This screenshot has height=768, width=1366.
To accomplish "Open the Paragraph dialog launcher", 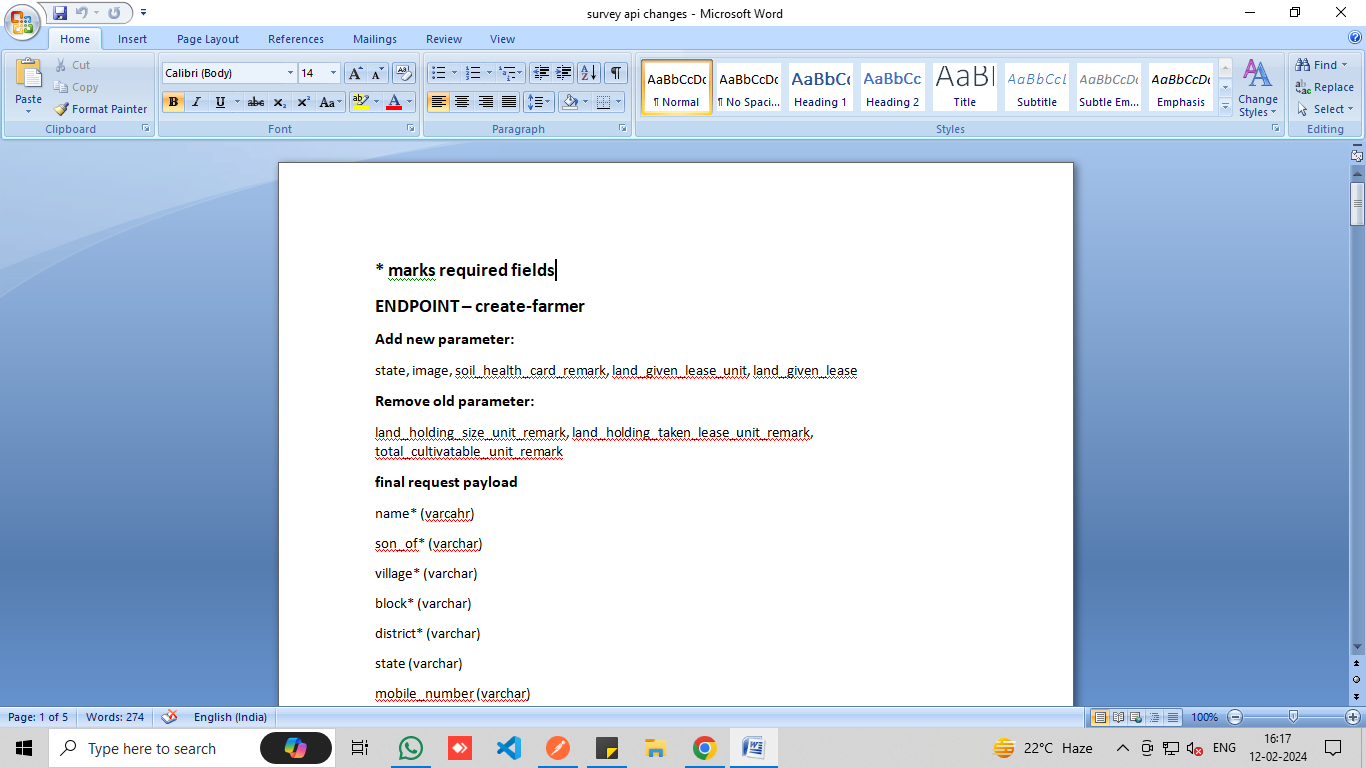I will 622,129.
